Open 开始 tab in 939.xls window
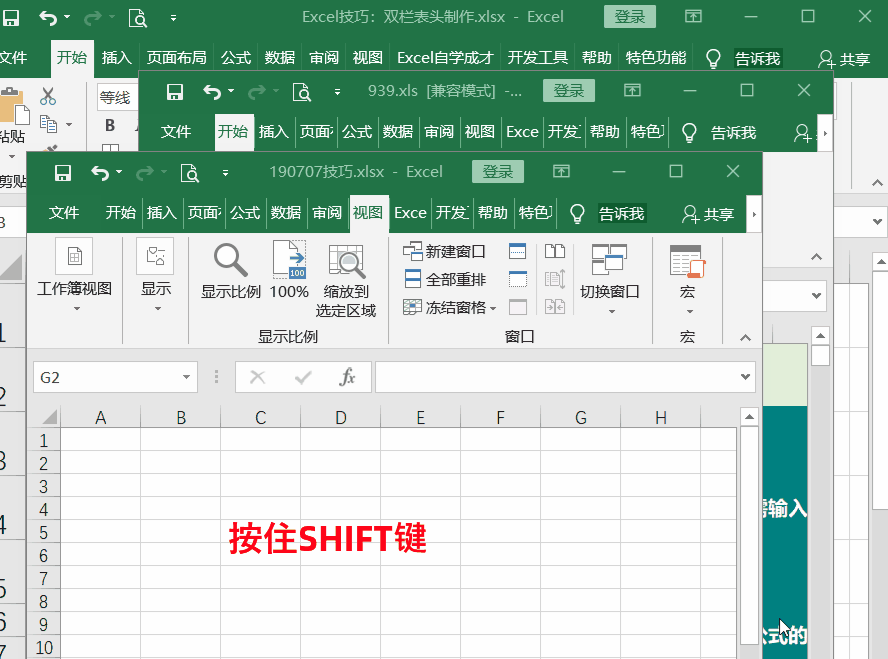Image resolution: width=888 pixels, height=659 pixels. [233, 132]
